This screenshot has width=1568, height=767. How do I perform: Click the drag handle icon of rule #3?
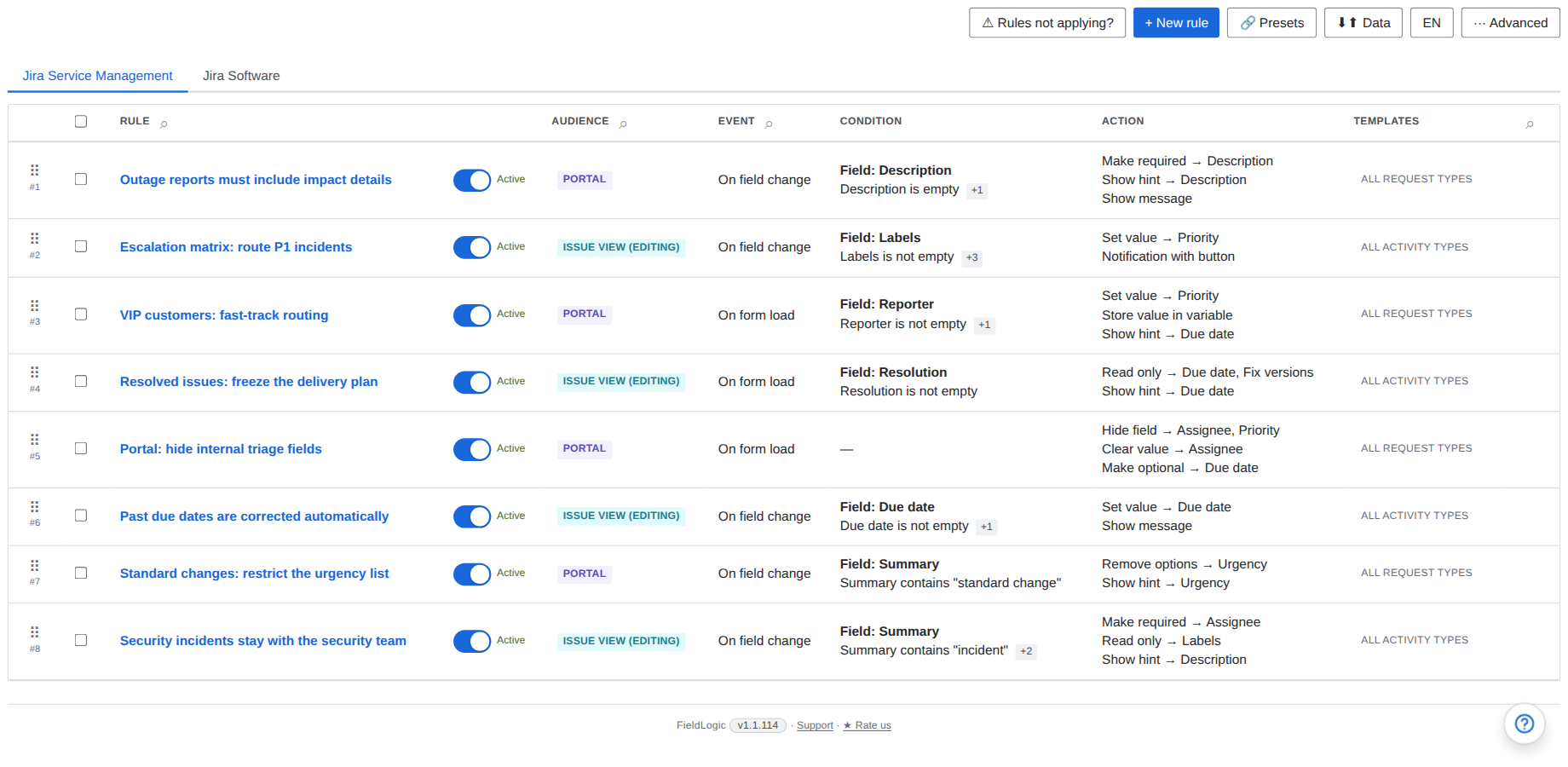pos(35,305)
